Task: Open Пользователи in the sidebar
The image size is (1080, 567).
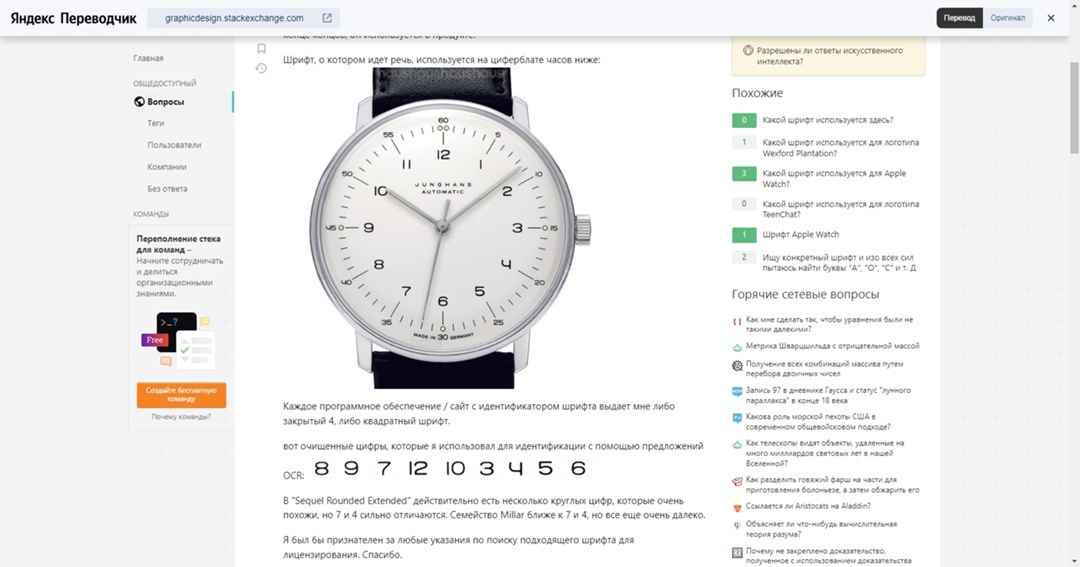Action: point(174,145)
